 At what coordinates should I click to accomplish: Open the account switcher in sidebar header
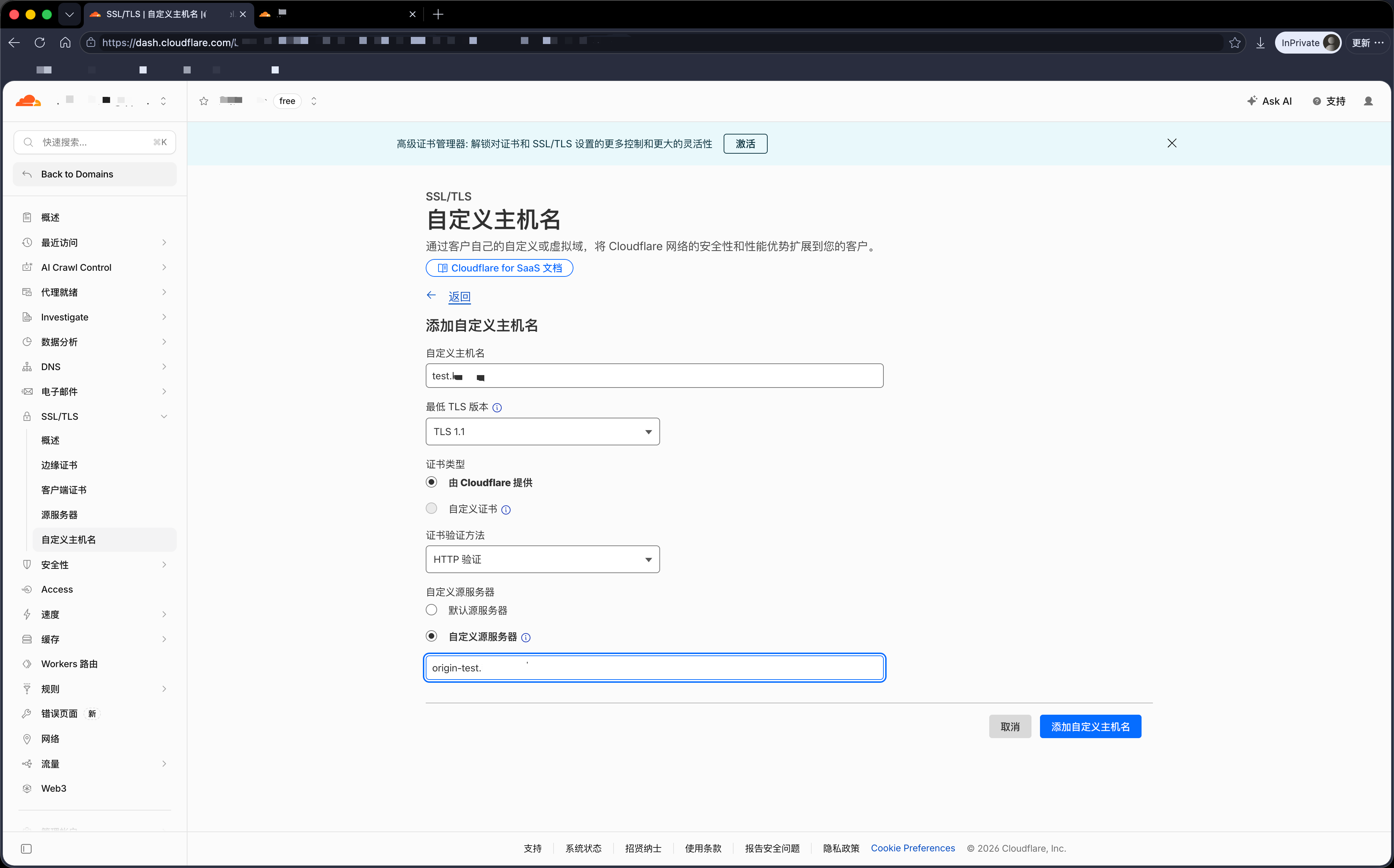pyautogui.click(x=163, y=101)
